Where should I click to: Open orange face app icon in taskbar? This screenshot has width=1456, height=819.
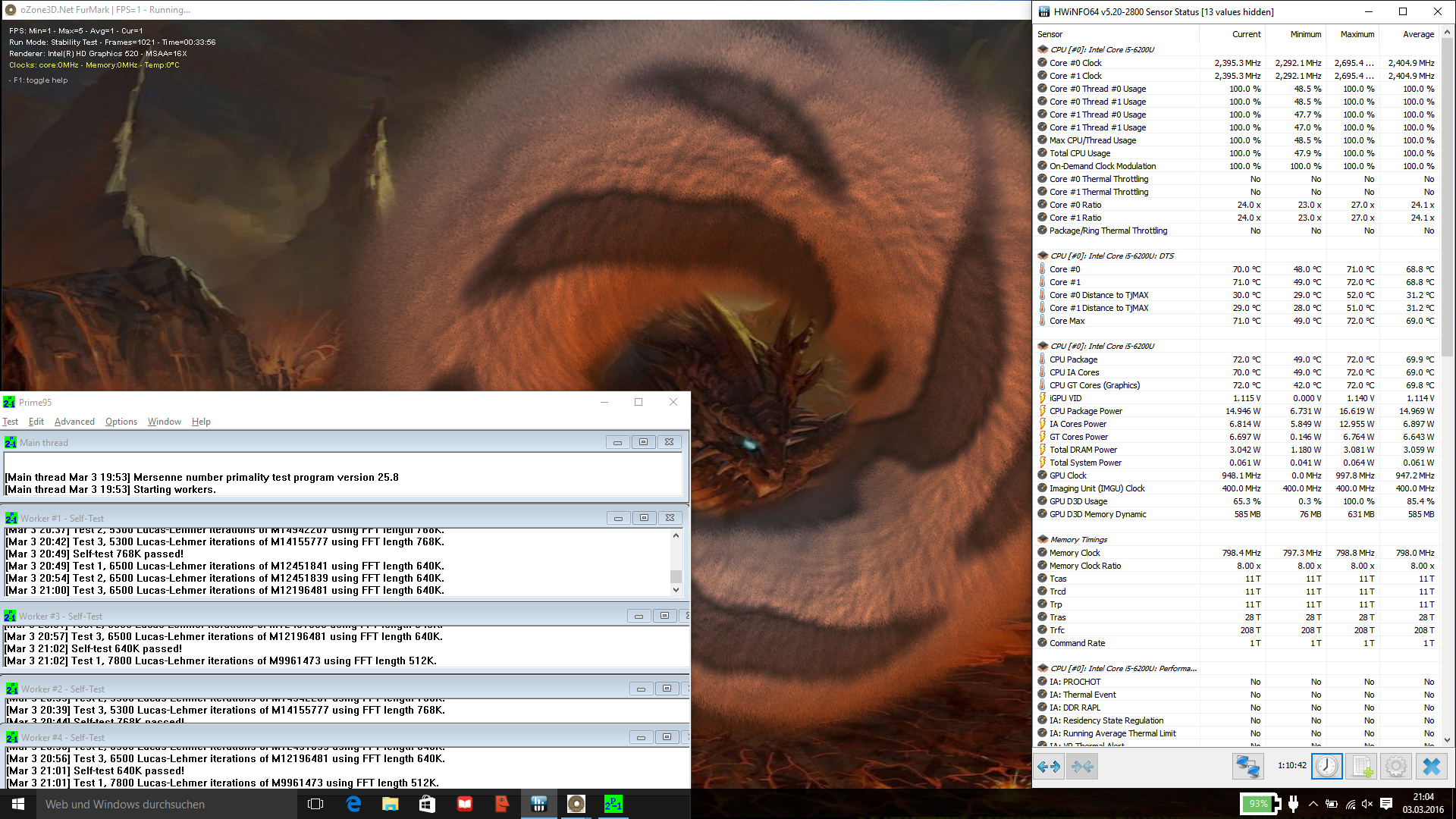[x=502, y=804]
